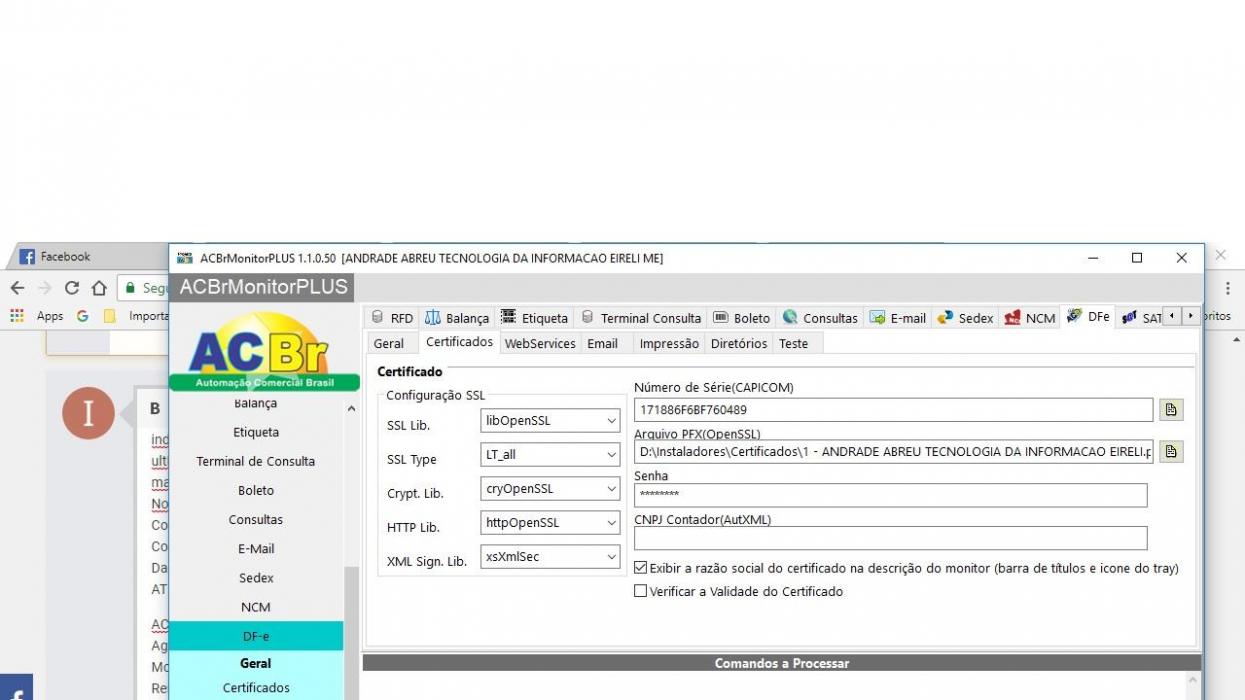
Task: Select Consultas in the sidebar
Action: pyautogui.click(x=256, y=520)
